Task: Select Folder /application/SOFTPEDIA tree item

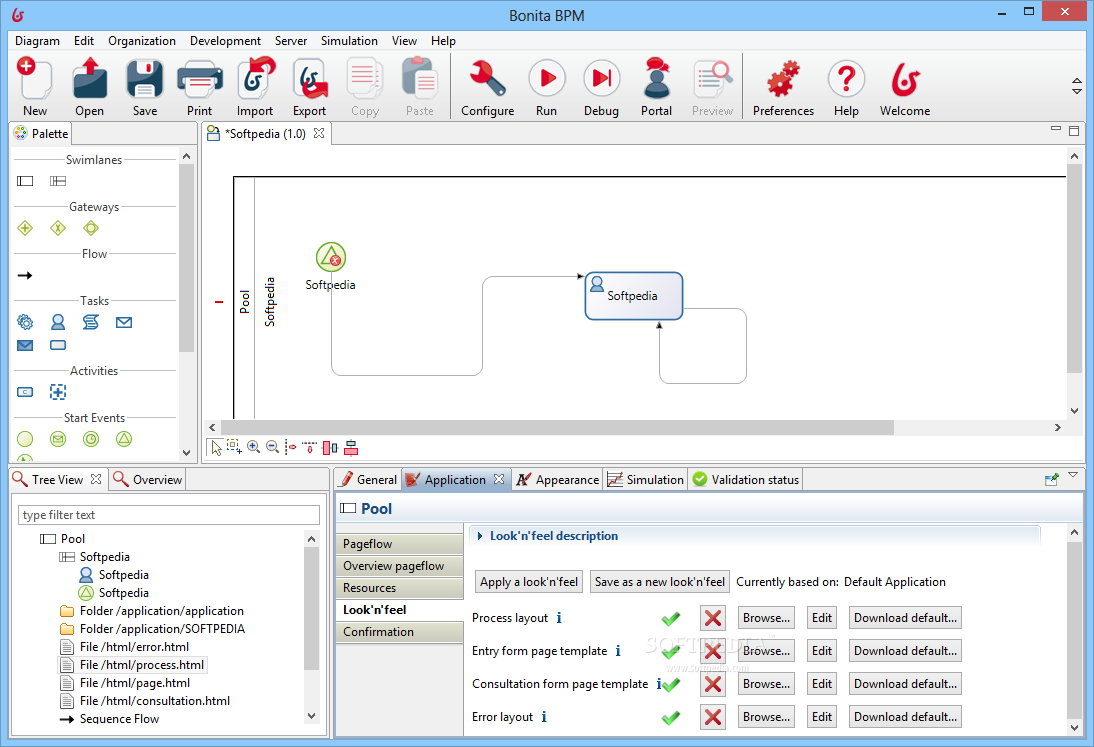Action: pos(153,628)
